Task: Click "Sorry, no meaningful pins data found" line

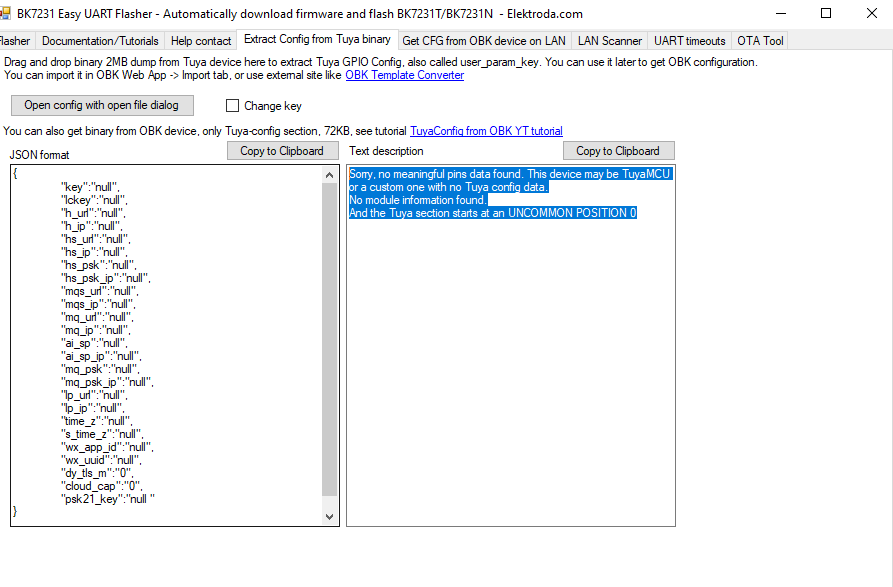Action: coord(510,174)
